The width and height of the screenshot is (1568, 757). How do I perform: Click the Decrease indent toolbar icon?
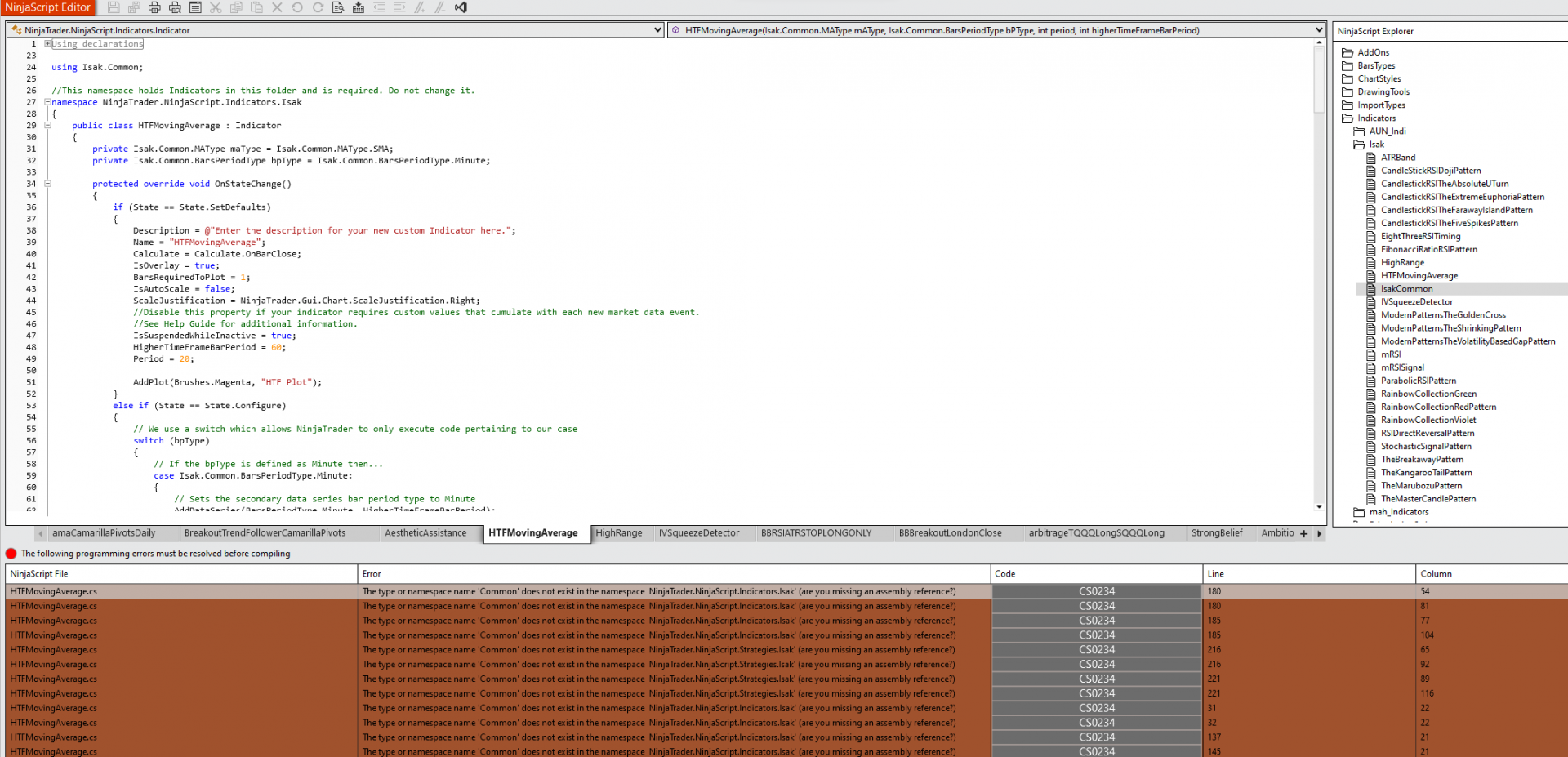click(x=379, y=7)
